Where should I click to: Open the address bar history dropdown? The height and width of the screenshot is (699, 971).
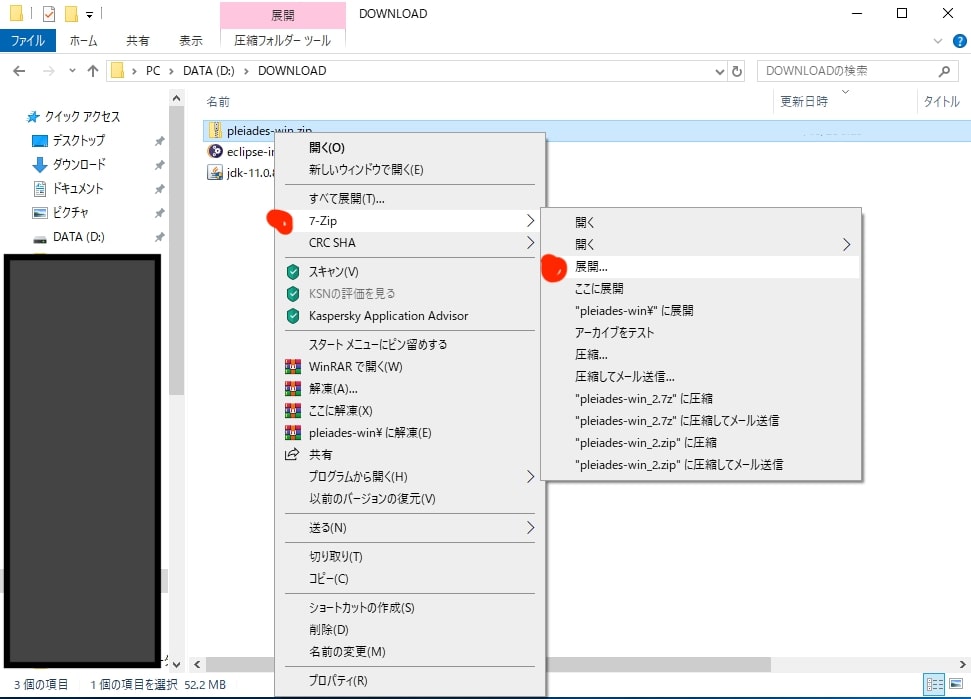720,71
